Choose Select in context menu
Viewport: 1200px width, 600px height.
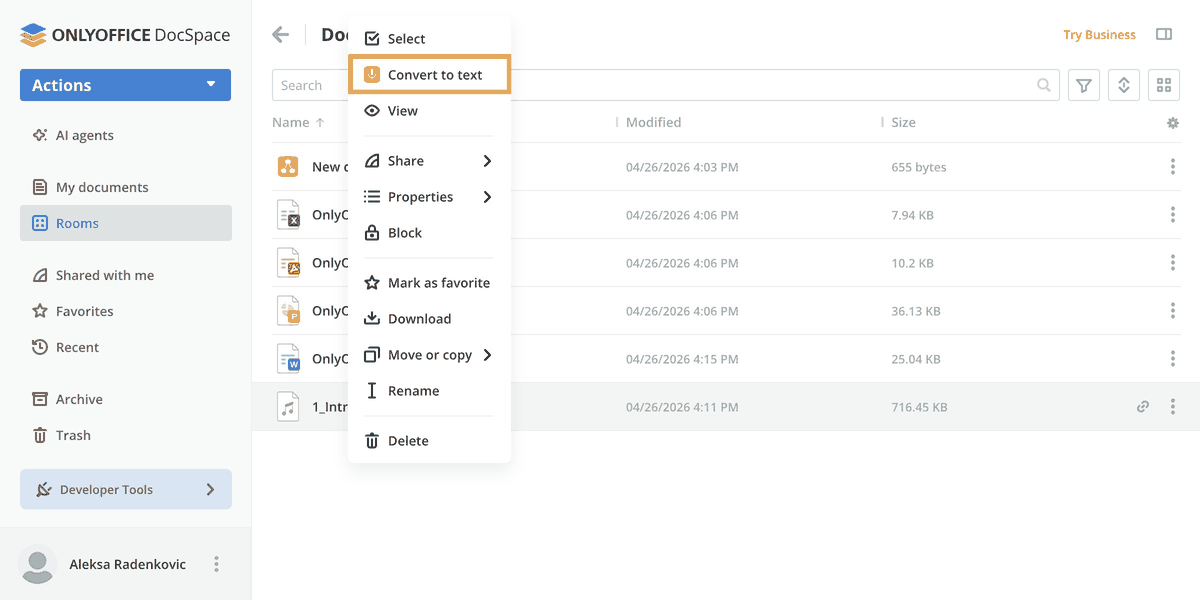430,38
